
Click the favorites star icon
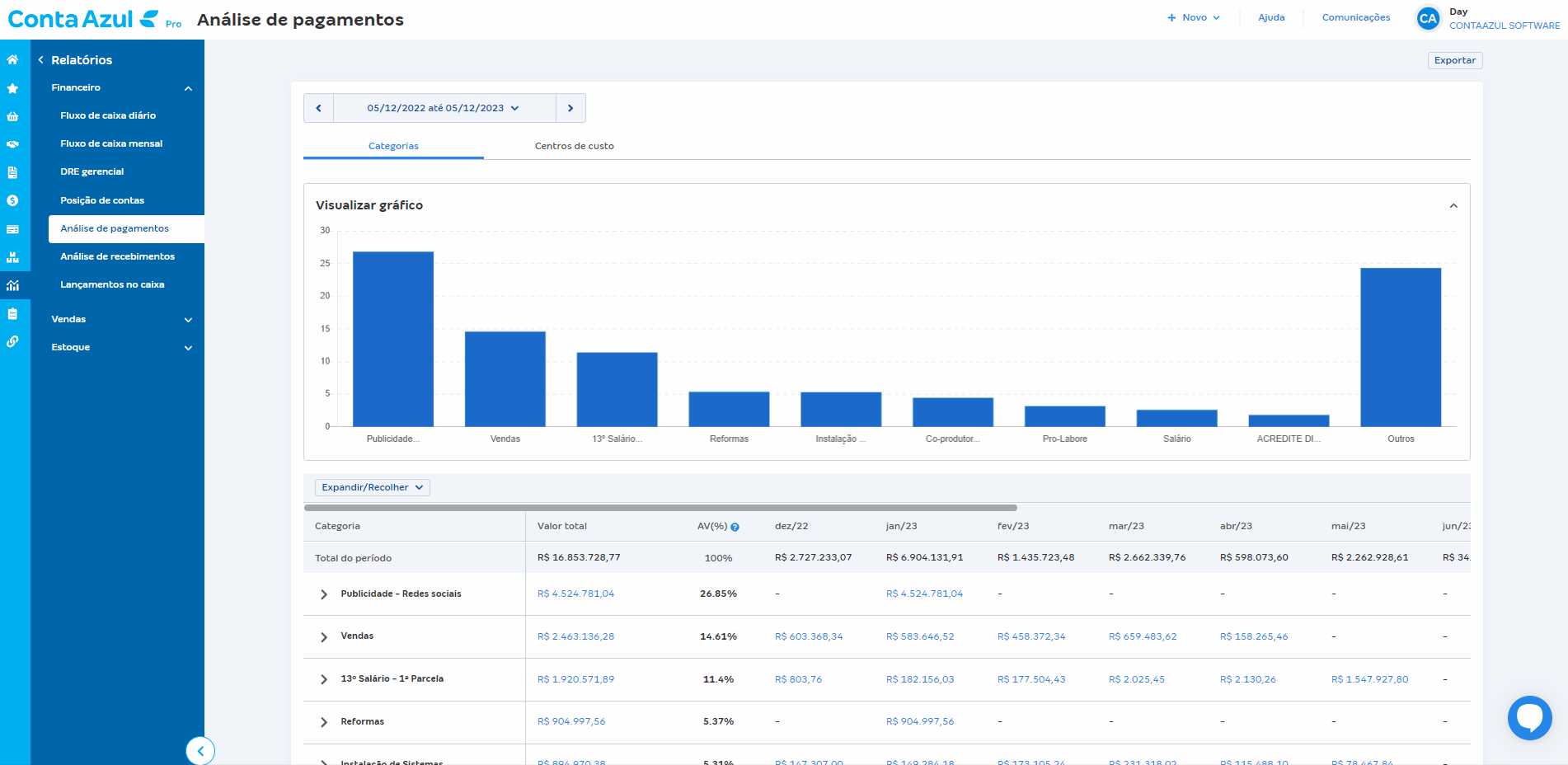(12, 88)
